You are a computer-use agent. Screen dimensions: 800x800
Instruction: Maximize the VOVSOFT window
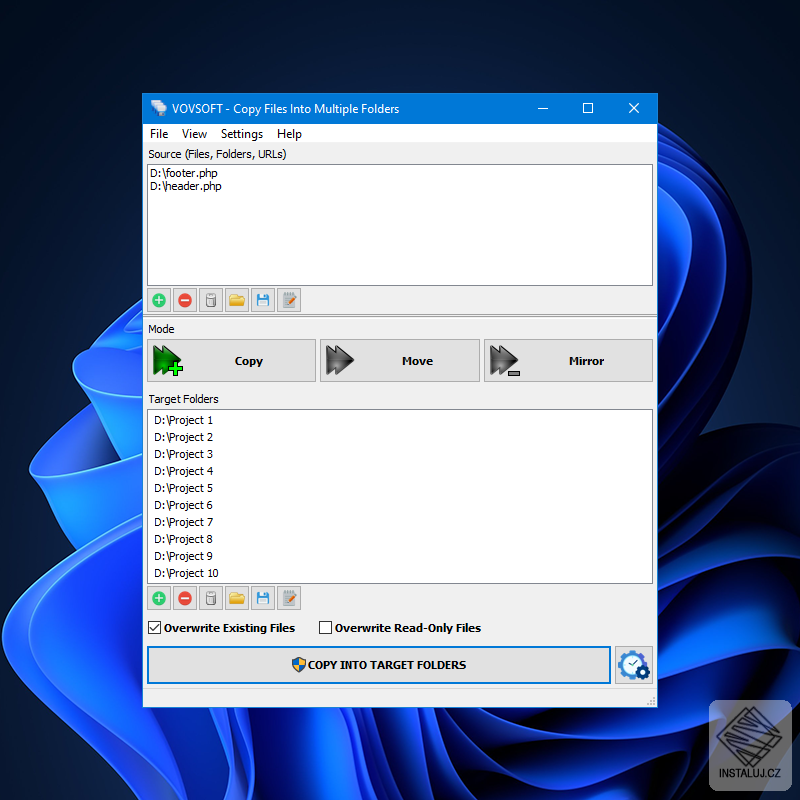[x=588, y=108]
